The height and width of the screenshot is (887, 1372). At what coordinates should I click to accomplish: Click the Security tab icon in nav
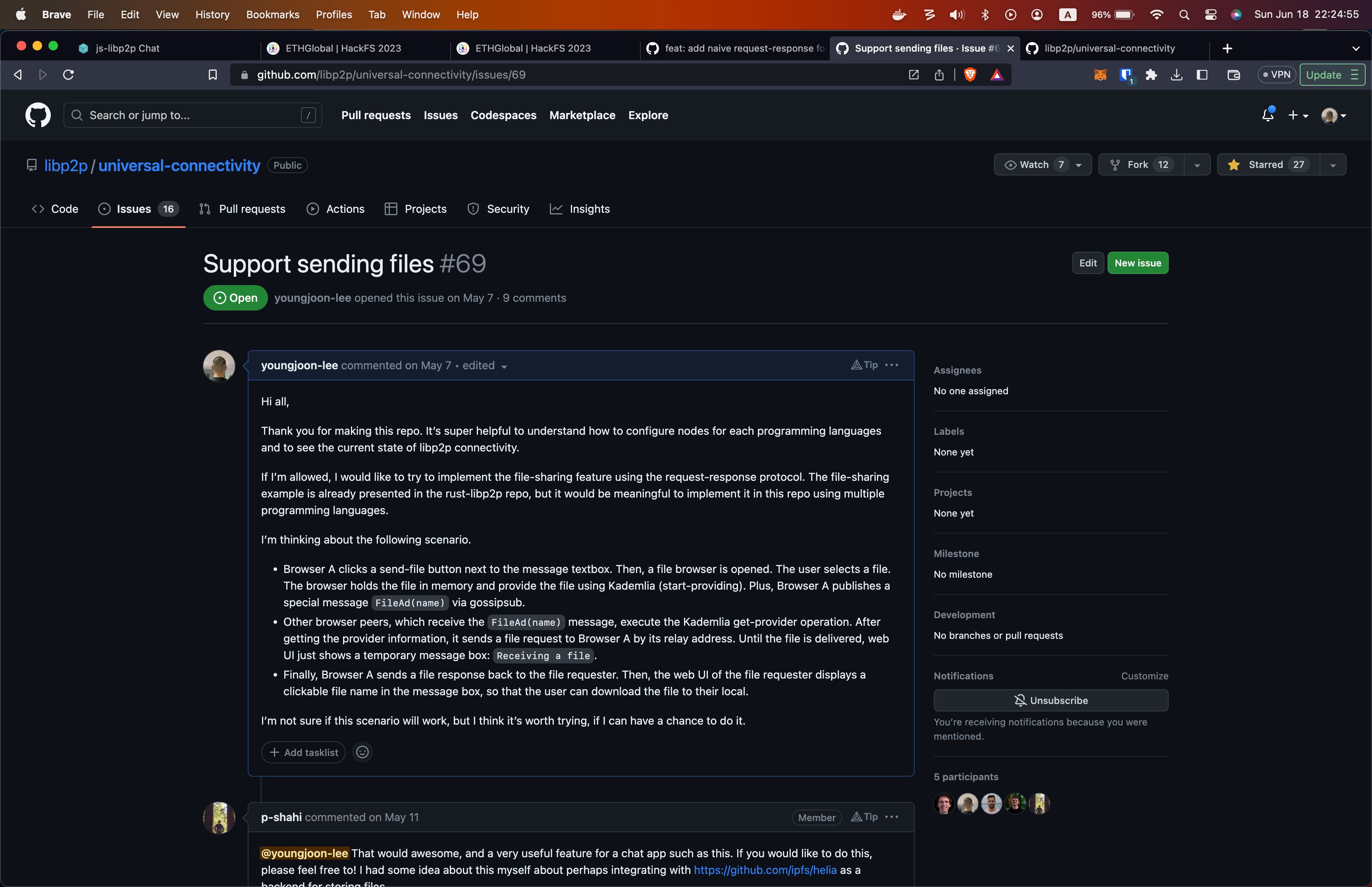pos(473,208)
